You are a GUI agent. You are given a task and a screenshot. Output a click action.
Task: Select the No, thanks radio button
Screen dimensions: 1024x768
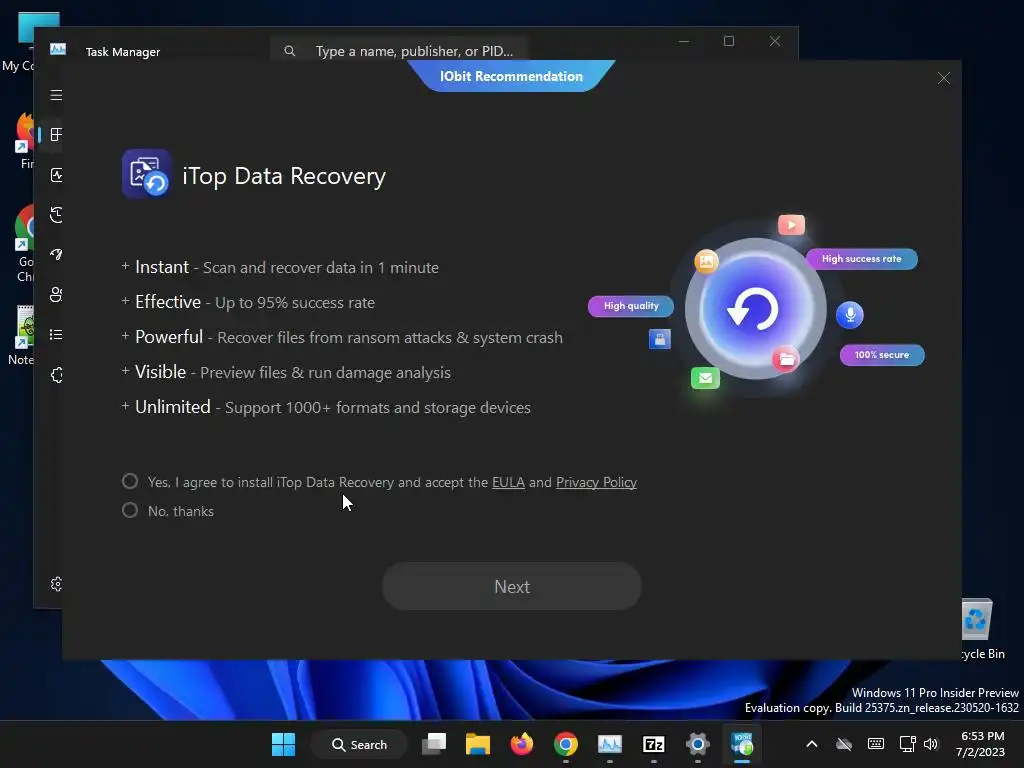[130, 510]
